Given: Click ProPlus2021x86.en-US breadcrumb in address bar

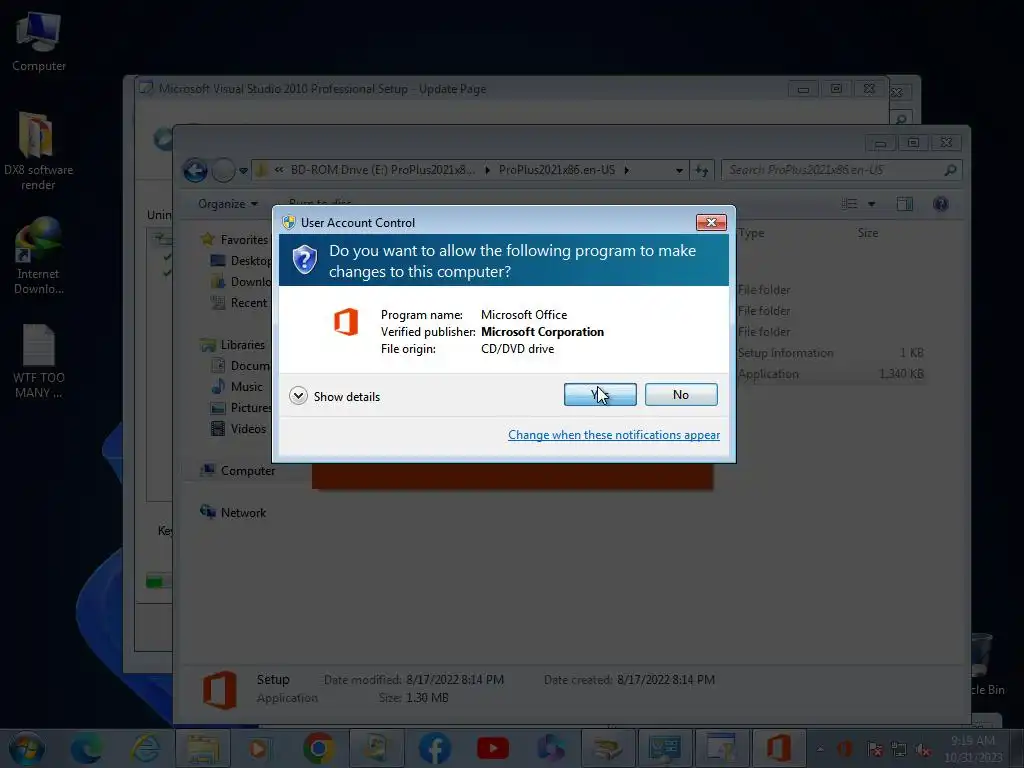Looking at the screenshot, I should pyautogui.click(x=557, y=170).
